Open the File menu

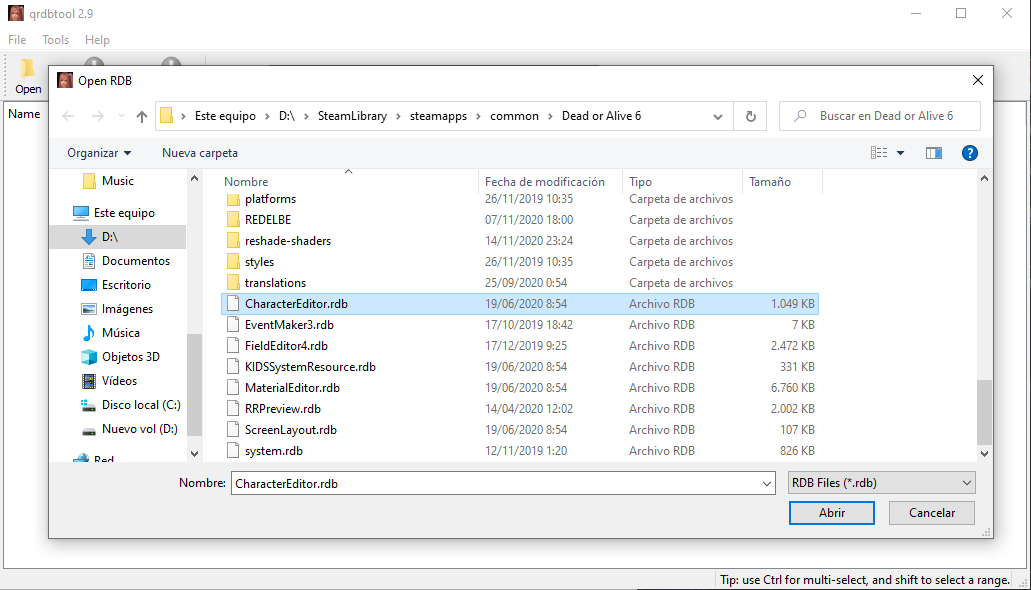17,39
